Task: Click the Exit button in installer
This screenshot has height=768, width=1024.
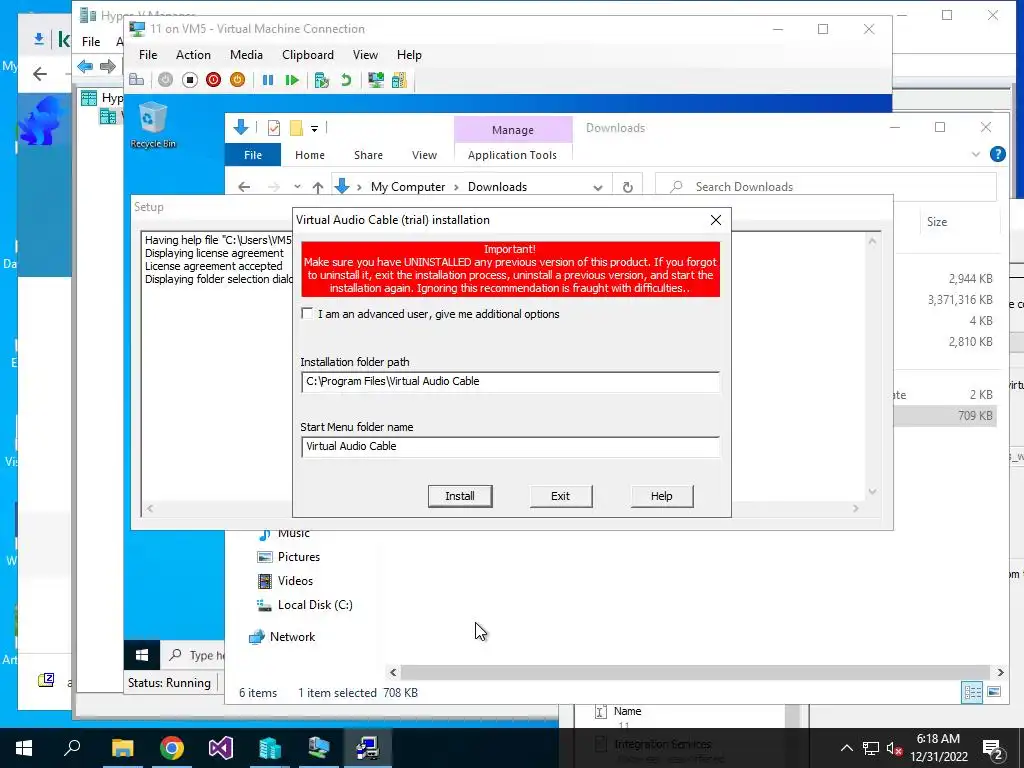Action: pos(560,496)
